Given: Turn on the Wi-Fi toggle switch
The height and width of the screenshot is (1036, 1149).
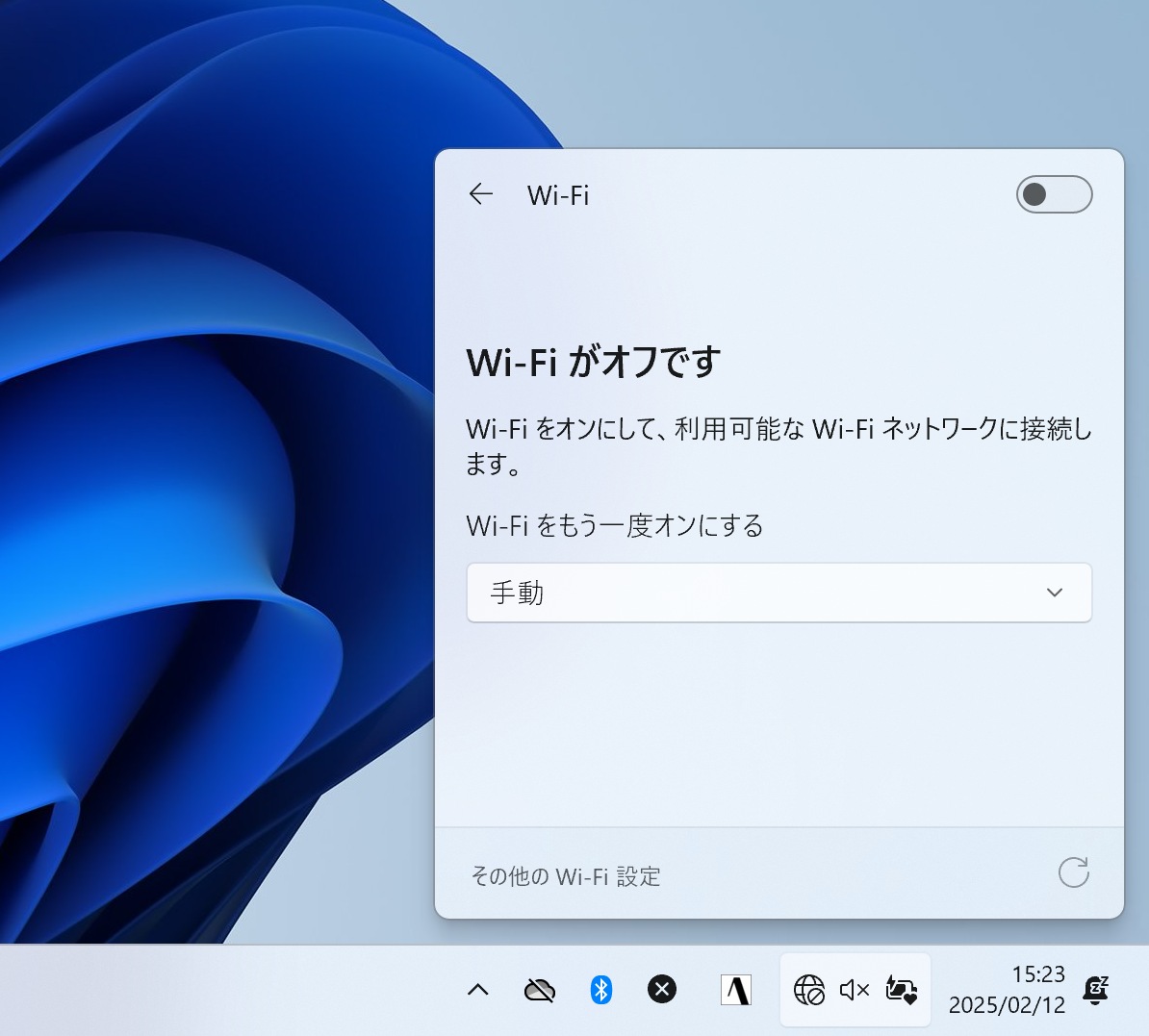Looking at the screenshot, I should point(1054,194).
